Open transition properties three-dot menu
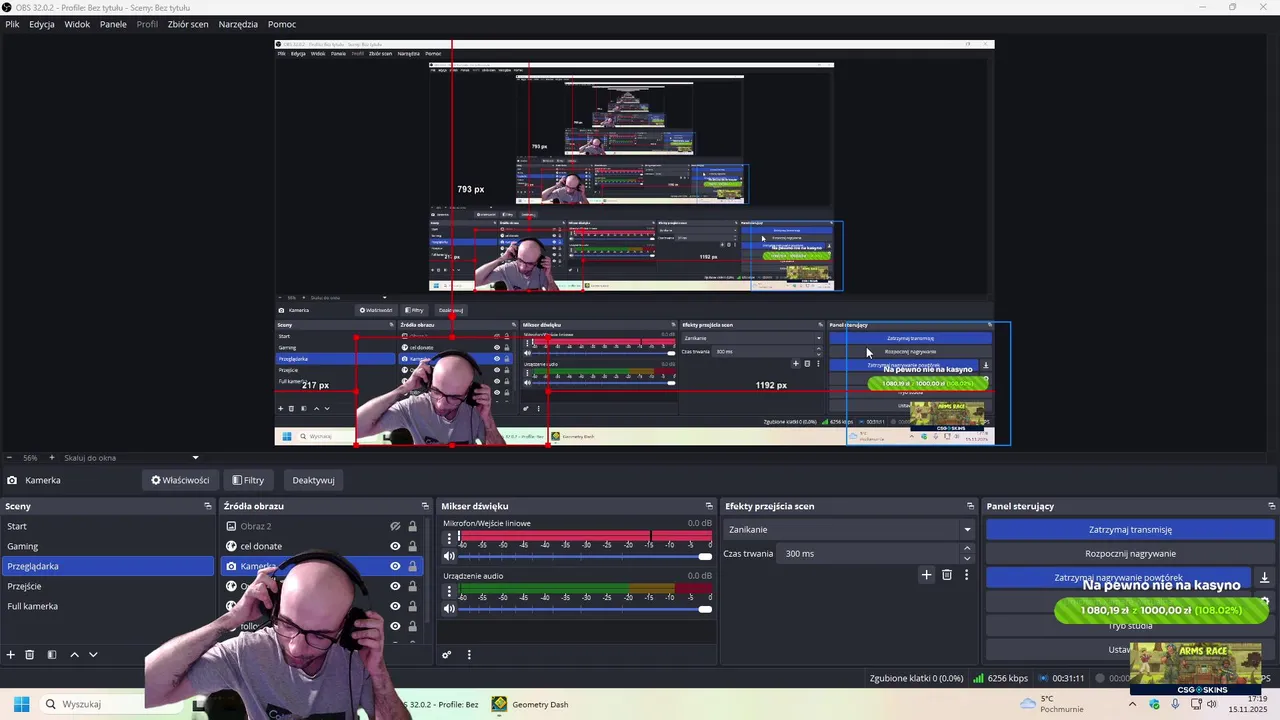The image size is (1280, 720). click(x=966, y=575)
